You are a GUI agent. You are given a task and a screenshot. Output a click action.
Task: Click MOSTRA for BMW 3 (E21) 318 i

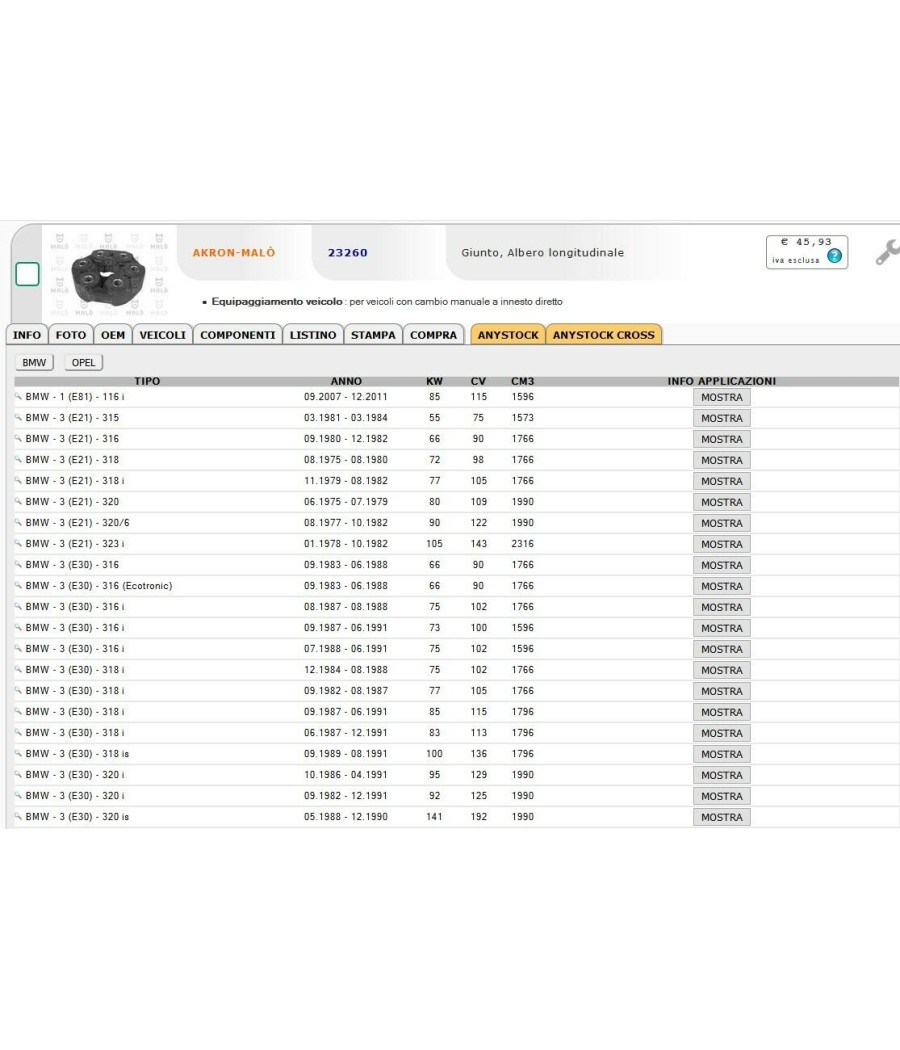[722, 481]
